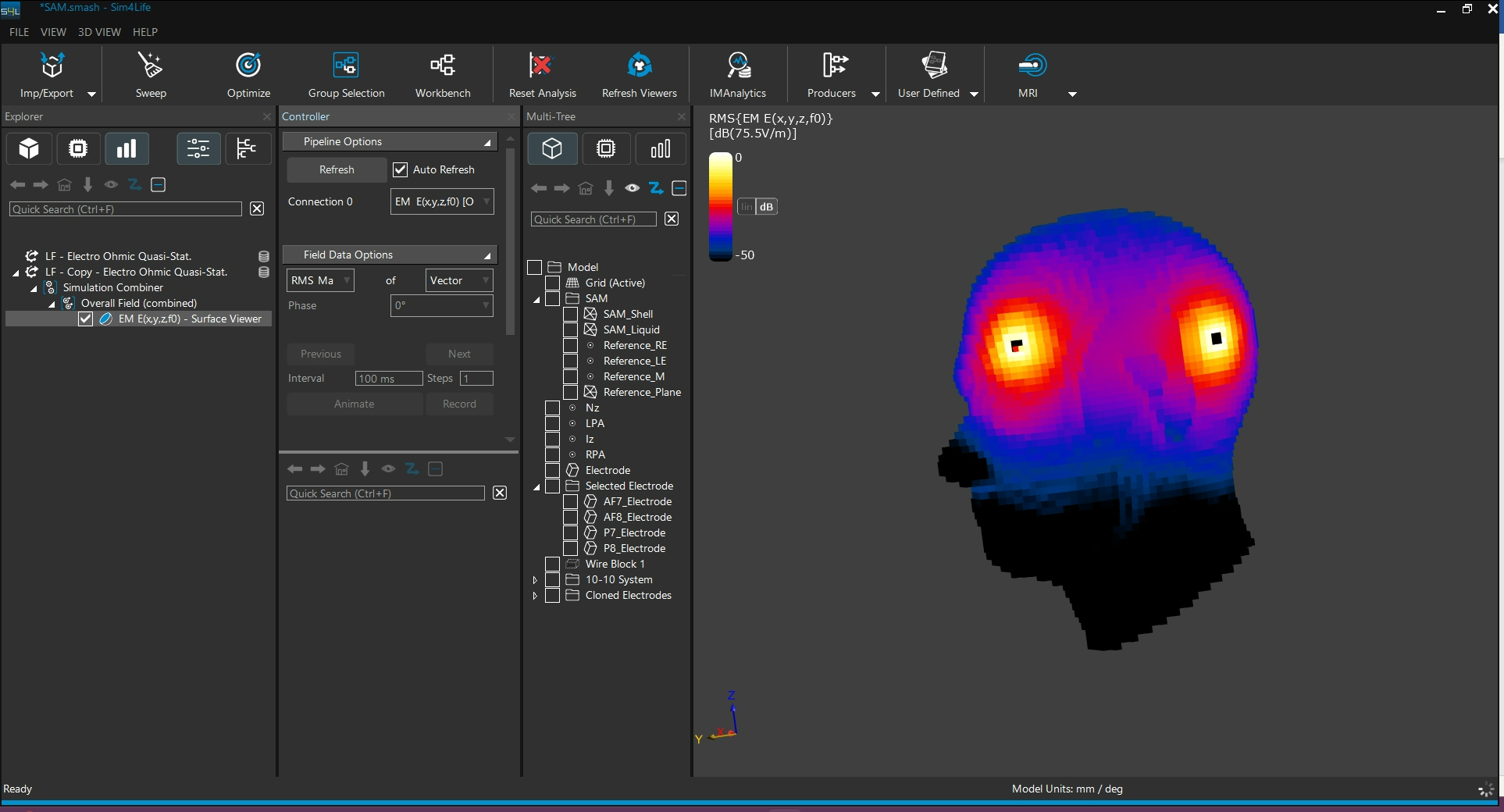Image resolution: width=1504 pixels, height=812 pixels.
Task: Open the Connection 0 field dropdown
Action: coord(442,201)
